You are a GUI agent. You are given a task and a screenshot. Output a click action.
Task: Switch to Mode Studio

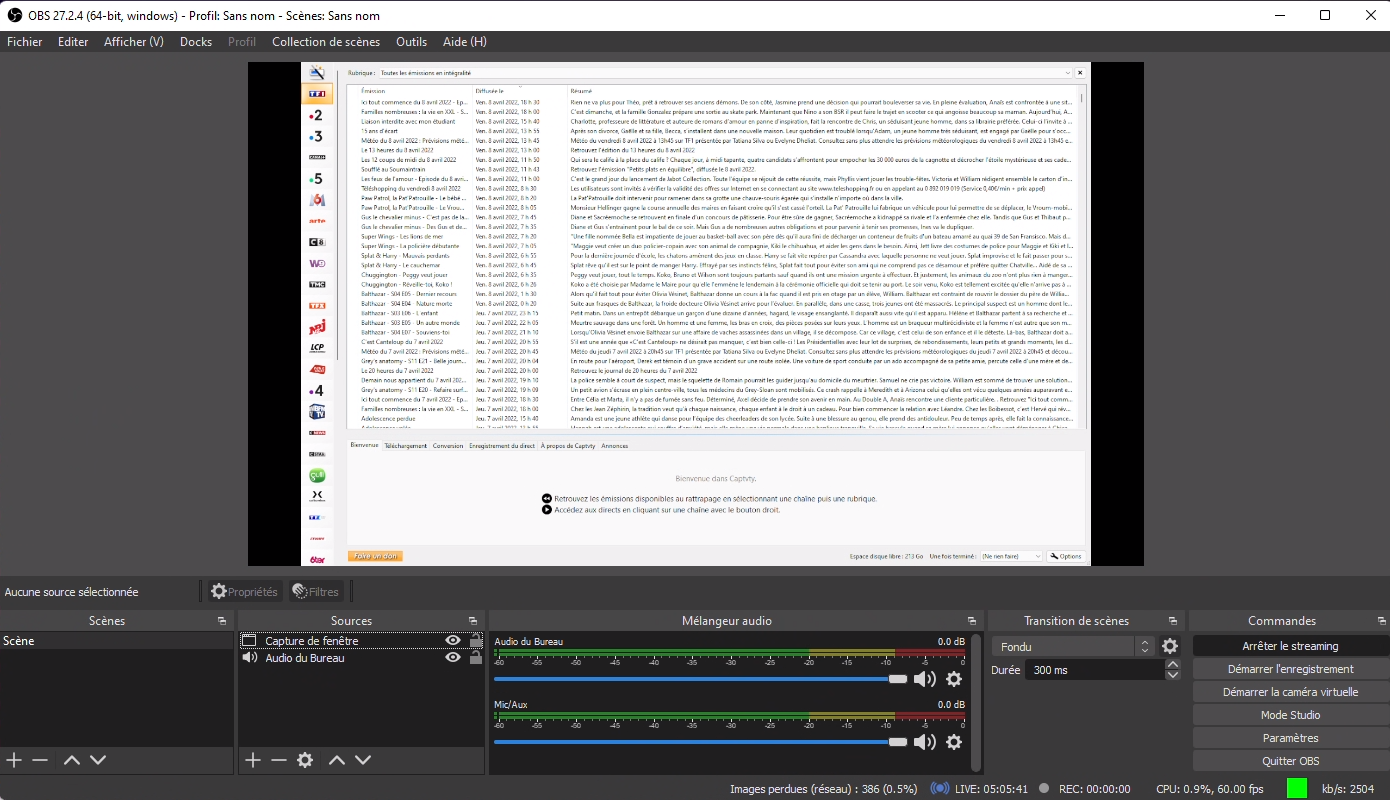point(1290,715)
